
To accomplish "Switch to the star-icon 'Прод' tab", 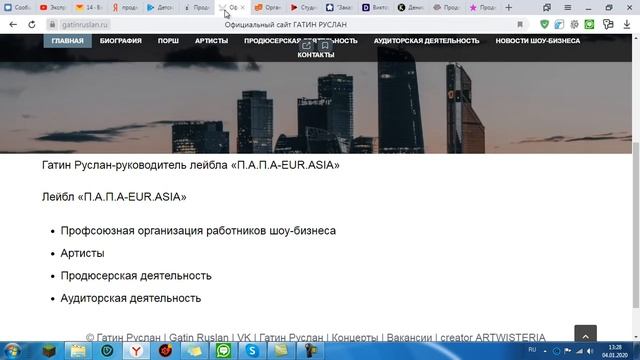I will coord(483,7).
